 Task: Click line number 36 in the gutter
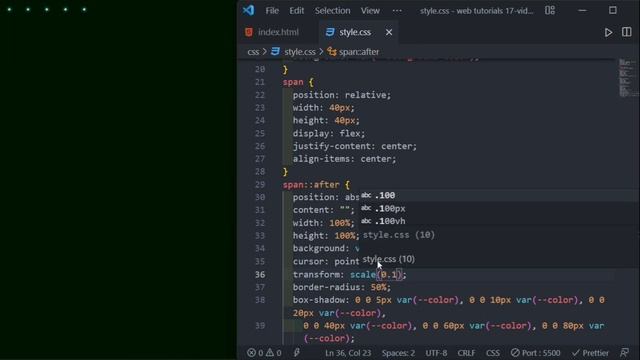coord(260,275)
